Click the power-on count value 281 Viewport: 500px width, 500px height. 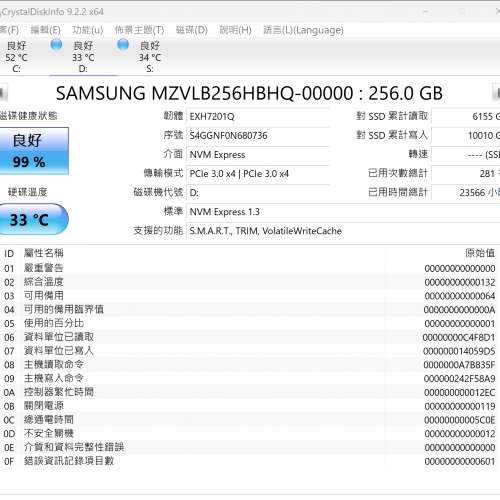coord(466,174)
